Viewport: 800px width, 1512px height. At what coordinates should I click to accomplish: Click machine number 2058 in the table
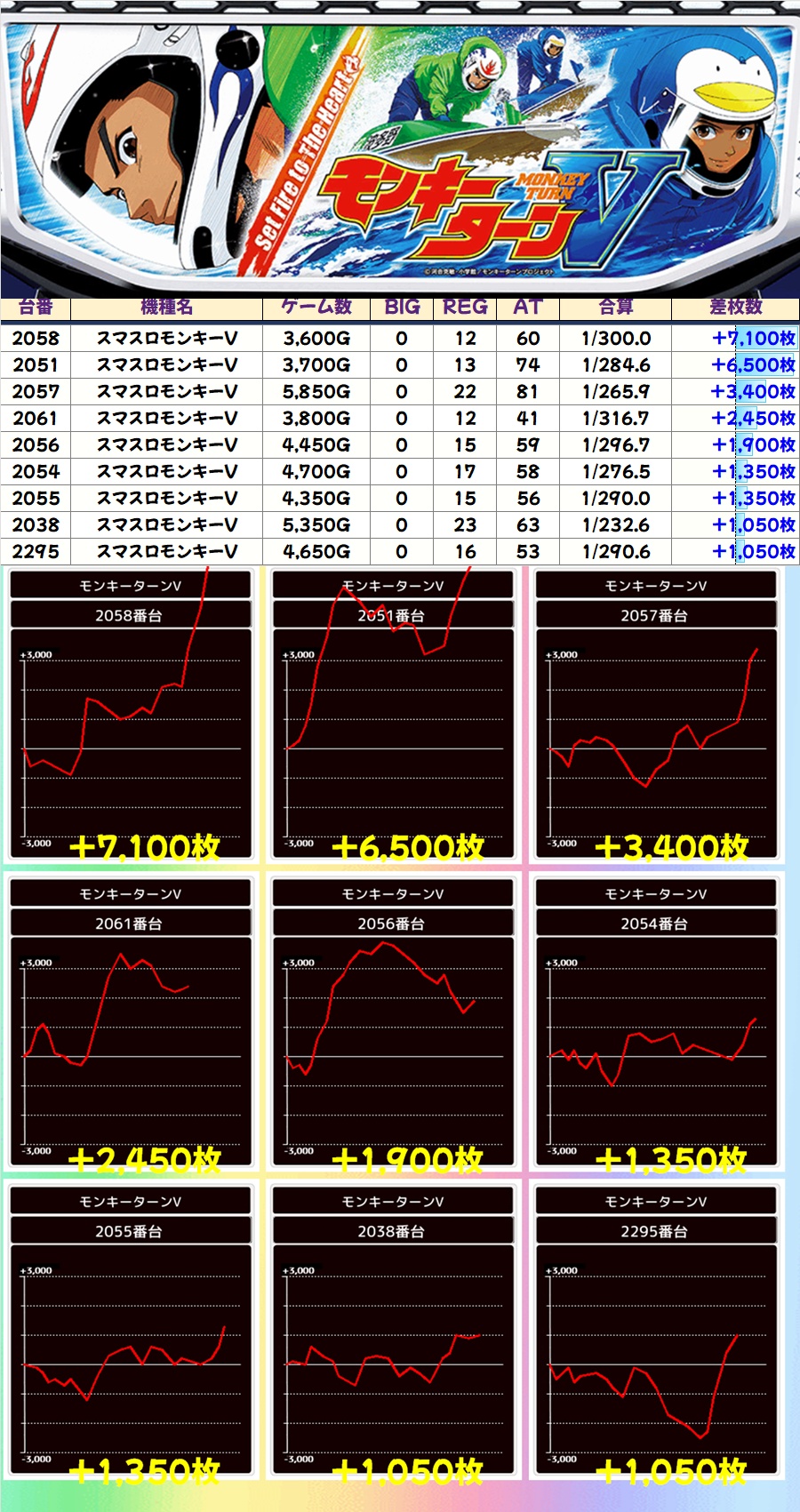click(36, 339)
